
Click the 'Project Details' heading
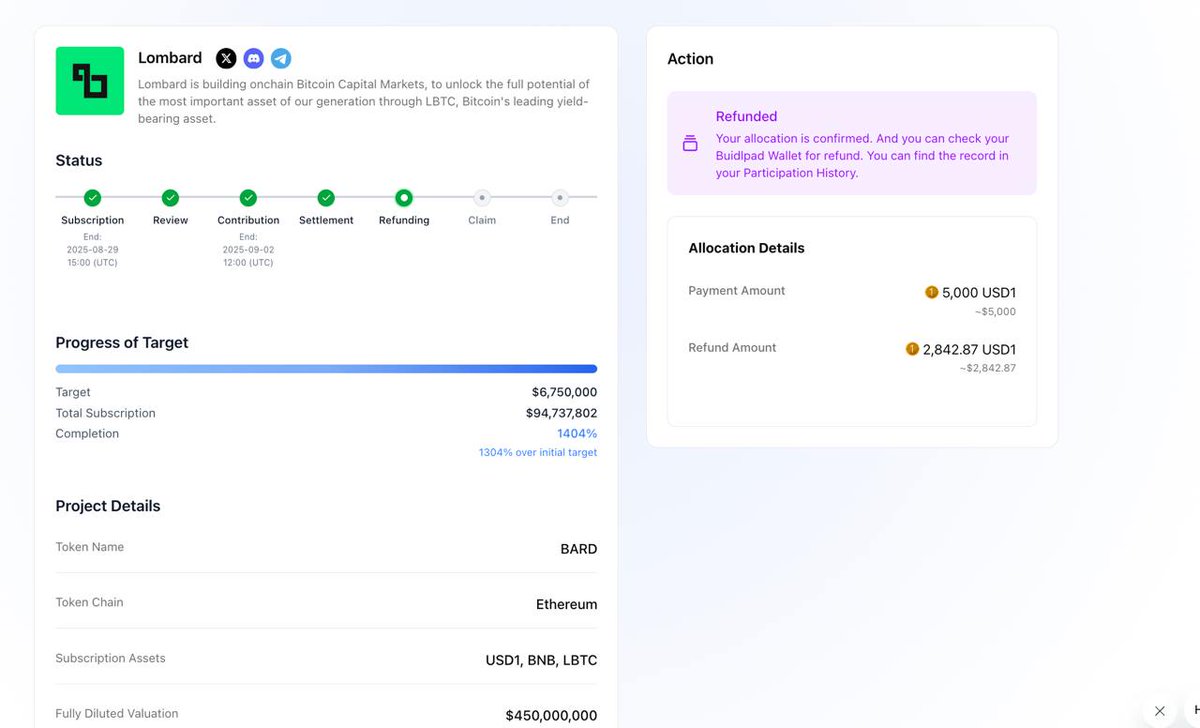(108, 506)
